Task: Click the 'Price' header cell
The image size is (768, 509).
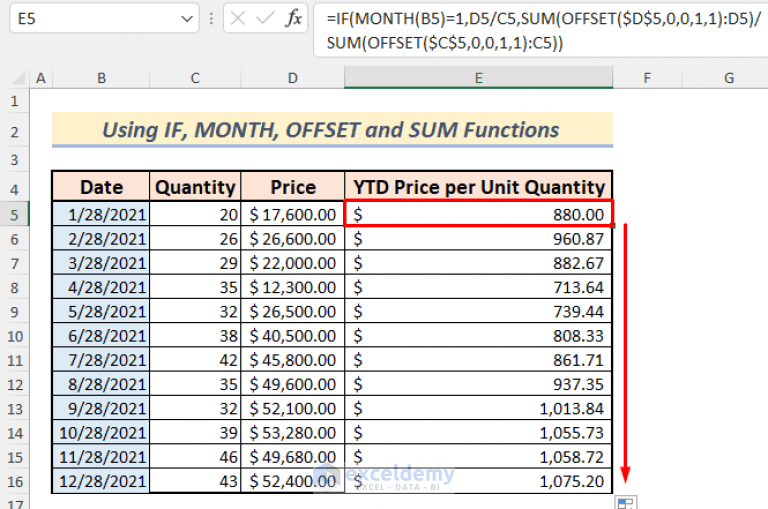Action: click(292, 187)
